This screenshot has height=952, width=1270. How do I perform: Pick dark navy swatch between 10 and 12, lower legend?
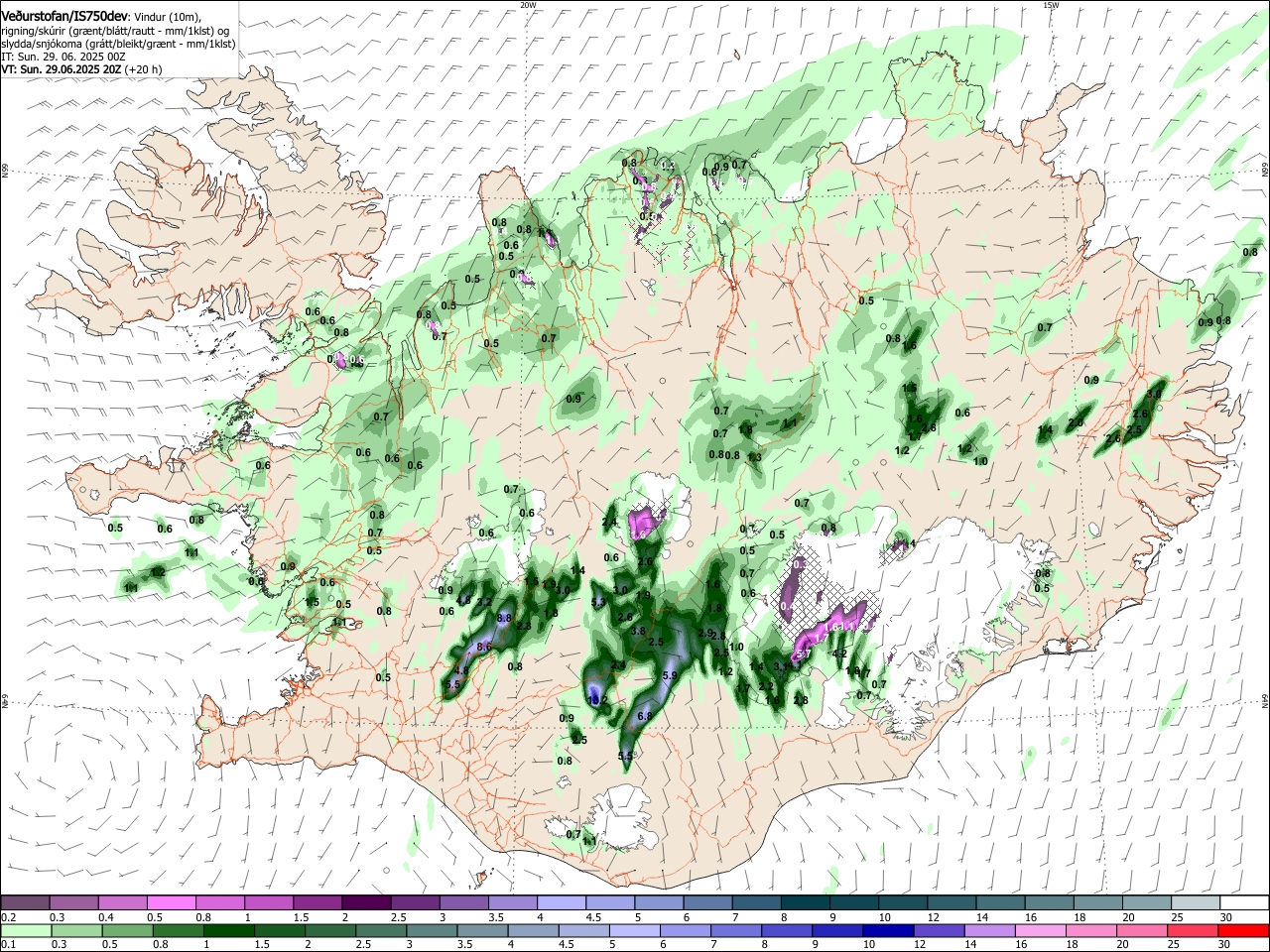click(x=886, y=930)
